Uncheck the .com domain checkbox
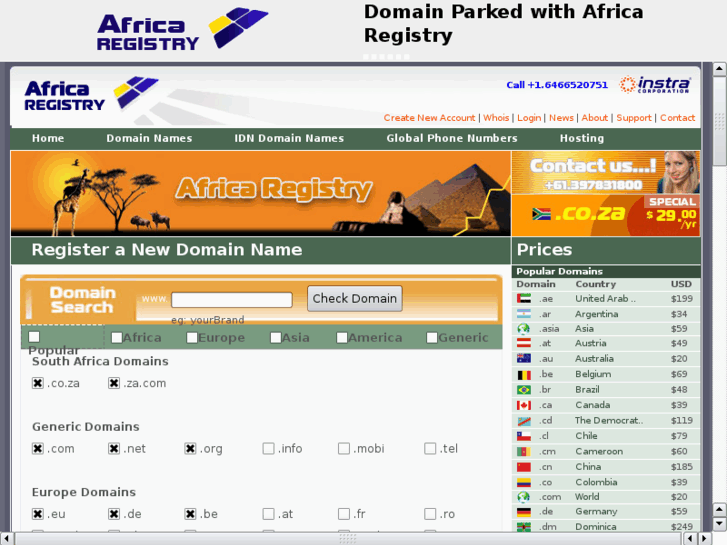Viewport: 727px width, 545px height. click(38, 449)
